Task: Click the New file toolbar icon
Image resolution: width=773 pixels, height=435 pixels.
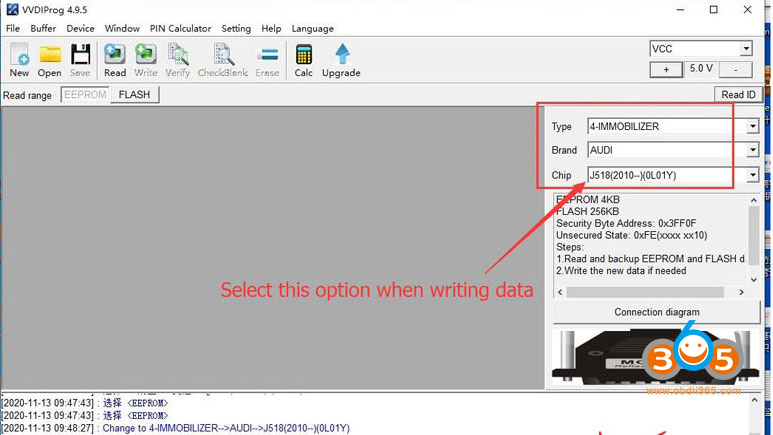Action: [x=19, y=60]
